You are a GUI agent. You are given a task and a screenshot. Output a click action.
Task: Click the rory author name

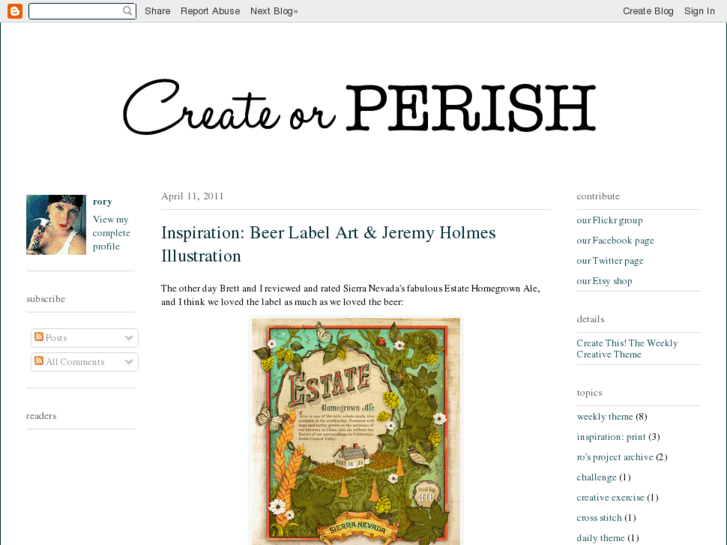(102, 202)
